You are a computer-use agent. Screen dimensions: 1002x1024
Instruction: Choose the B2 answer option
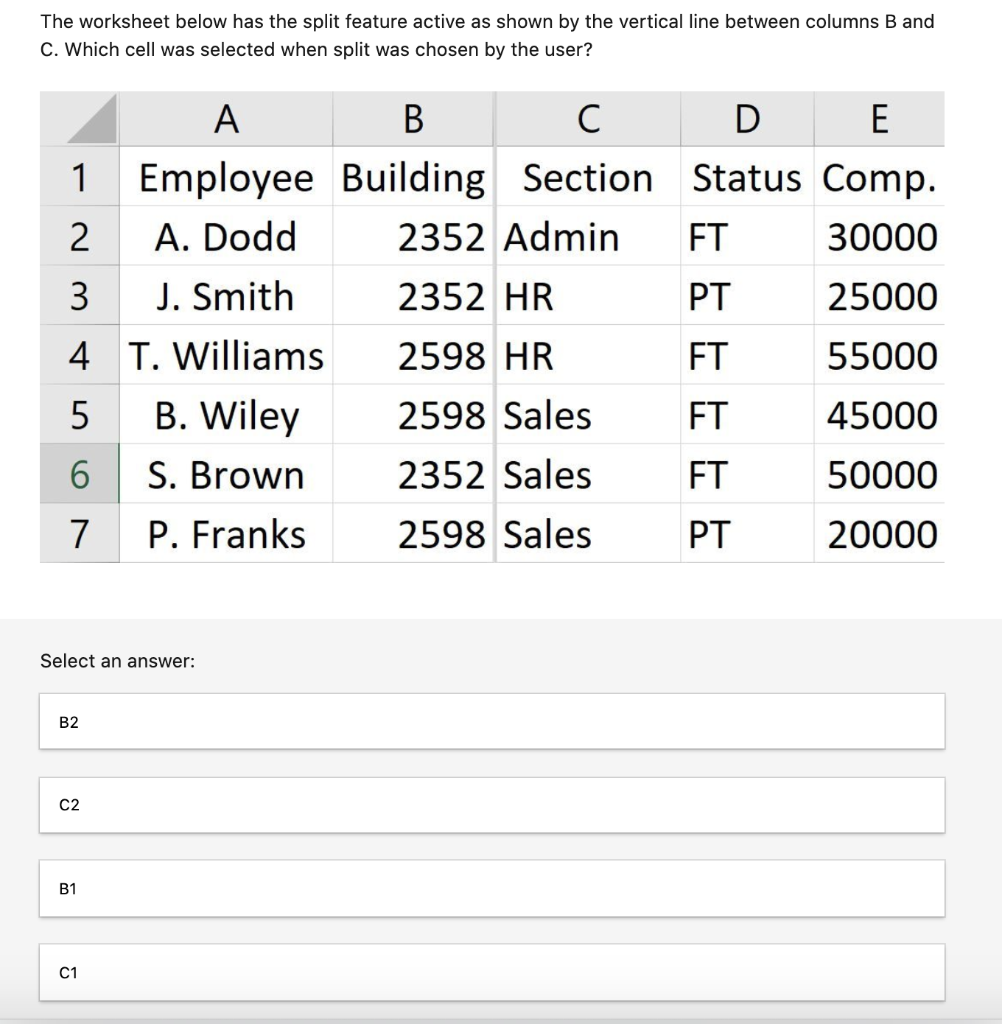point(491,721)
